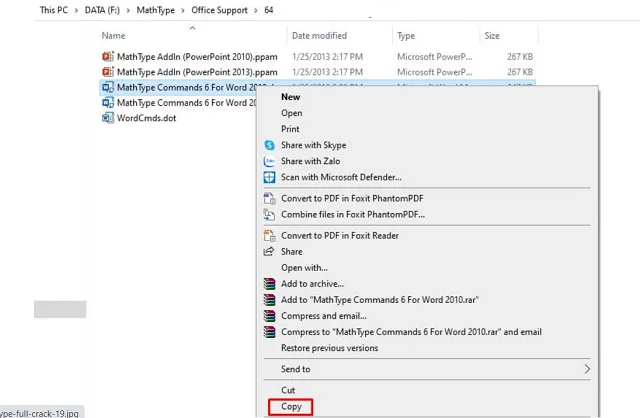Screen dimensions: 640x418
Task: Click the WinRAR icon beside Compress and email
Action: (x=269, y=316)
